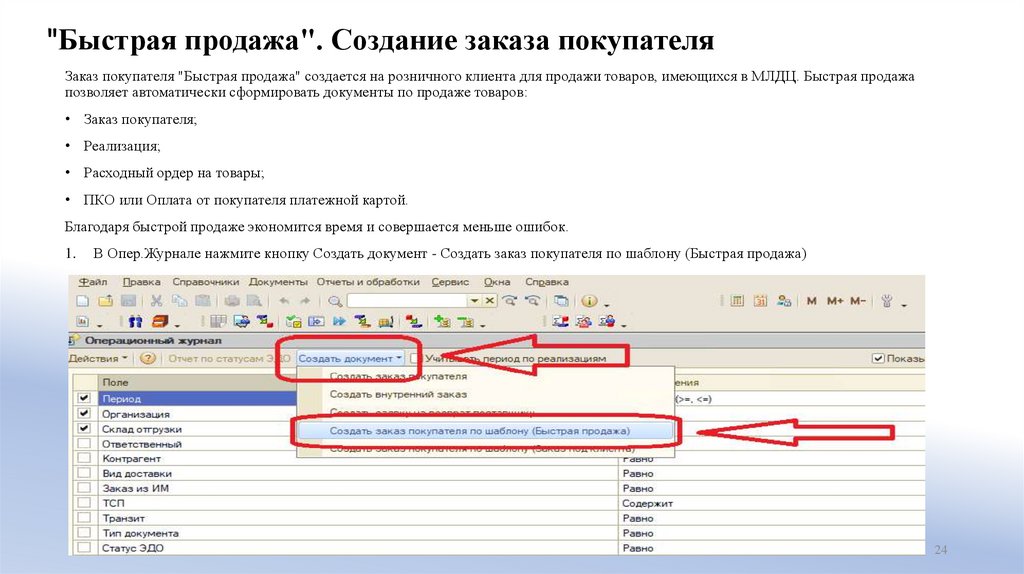Expand the dropdown arrow beside Info icon
This screenshot has height=574, width=1024.
point(607,304)
